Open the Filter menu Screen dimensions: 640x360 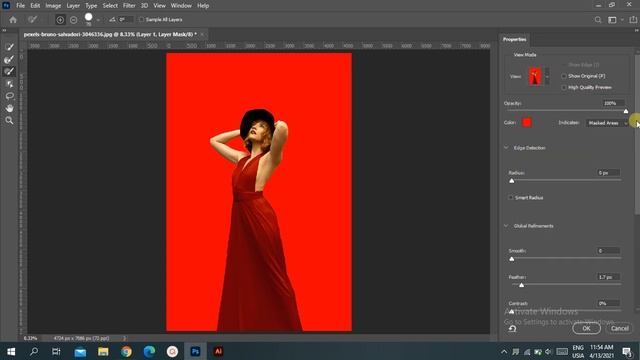(x=129, y=6)
